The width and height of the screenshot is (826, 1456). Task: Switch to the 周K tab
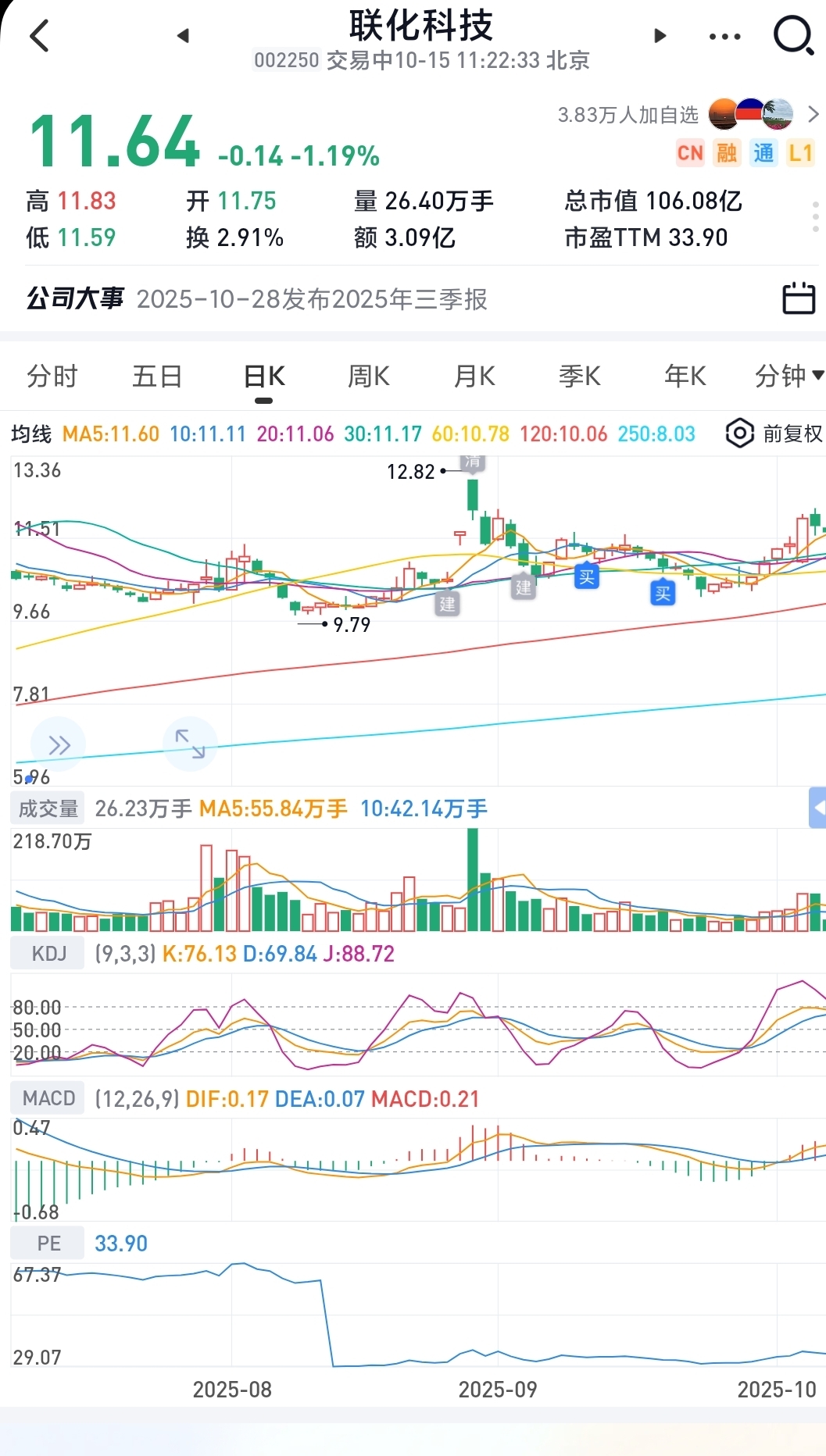[x=369, y=376]
